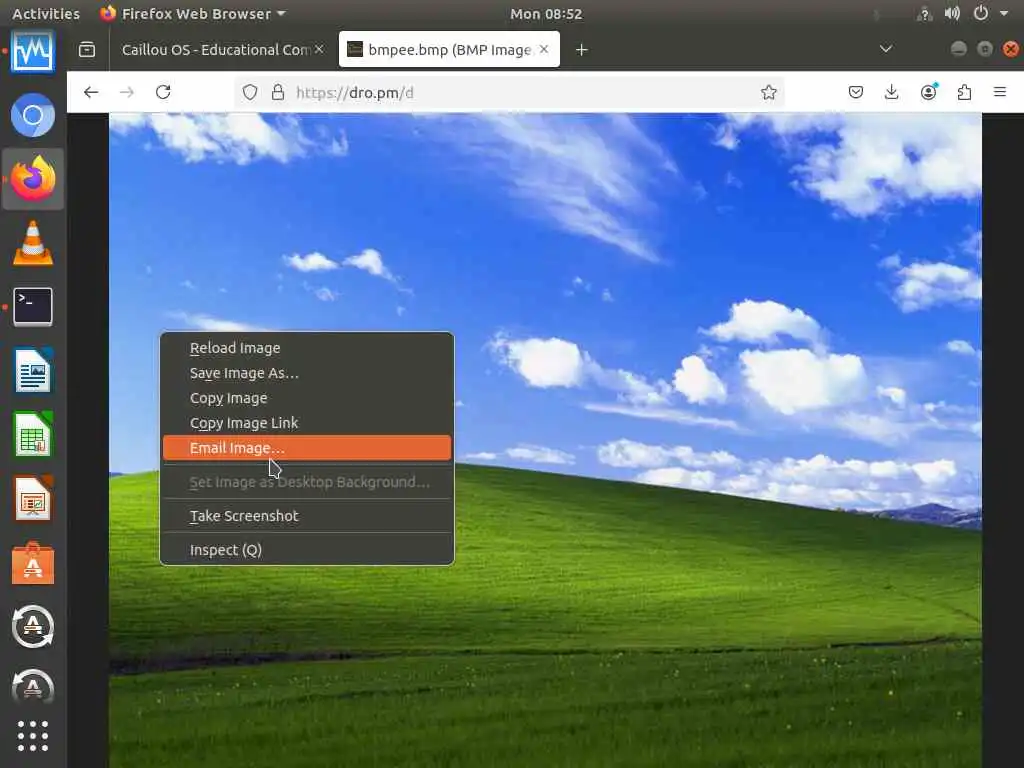This screenshot has height=768, width=1024.
Task: Select Copy Image Link
Action: coord(307,423)
